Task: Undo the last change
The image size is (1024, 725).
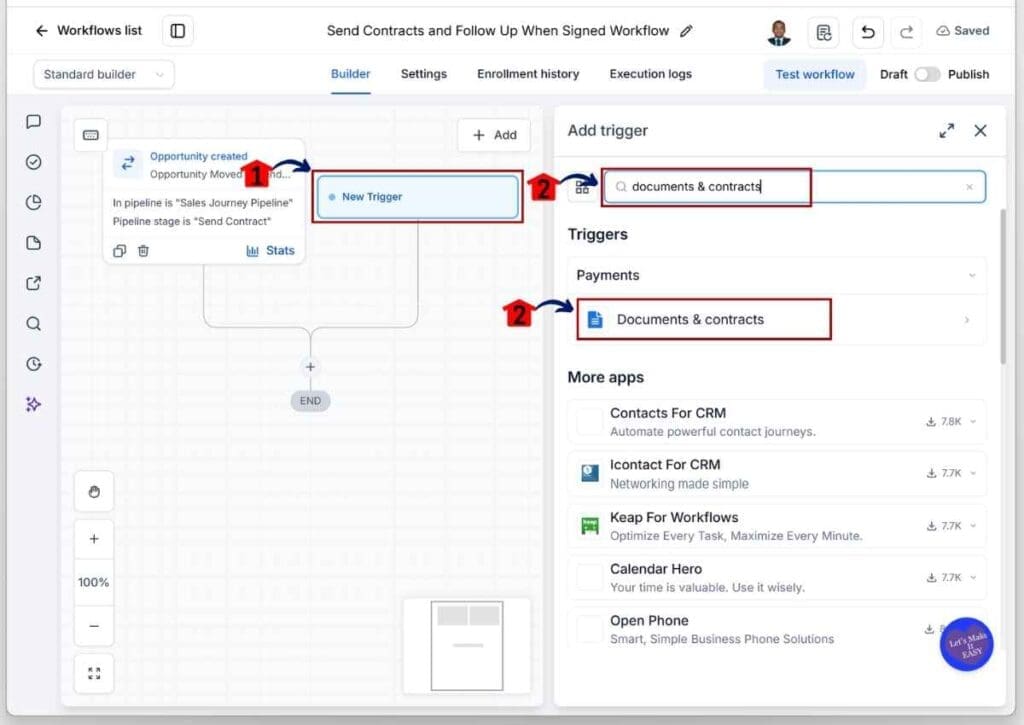Action: tap(867, 32)
